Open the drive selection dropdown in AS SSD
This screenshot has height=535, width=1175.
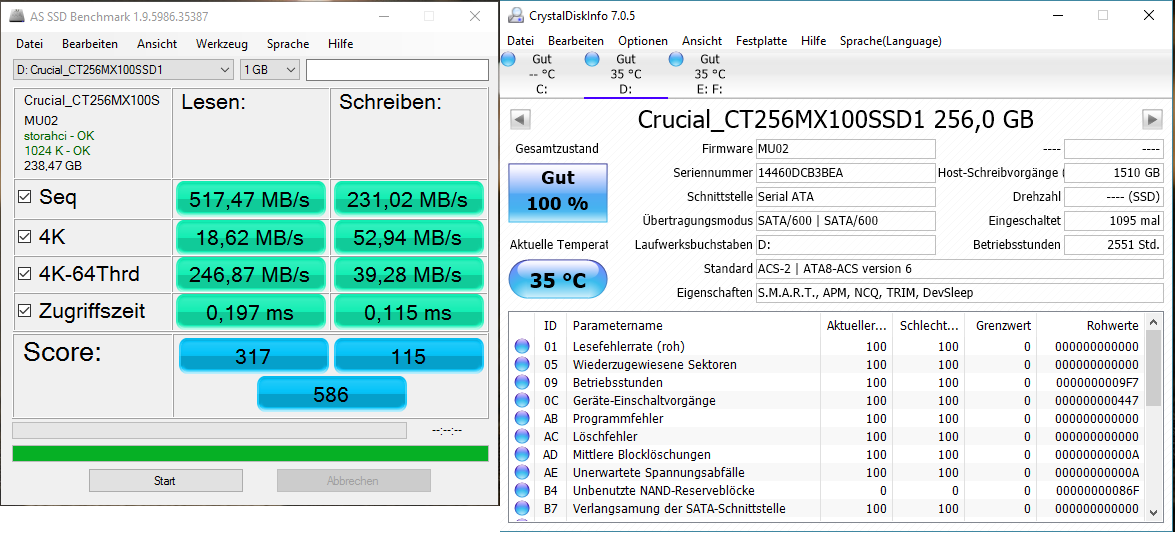(124, 70)
